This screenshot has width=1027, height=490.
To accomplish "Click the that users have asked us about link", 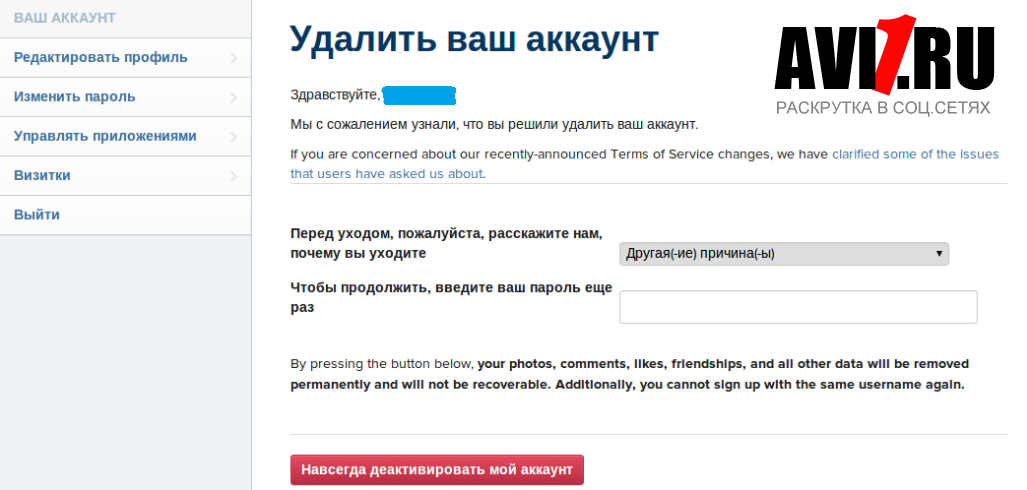I will (386, 174).
